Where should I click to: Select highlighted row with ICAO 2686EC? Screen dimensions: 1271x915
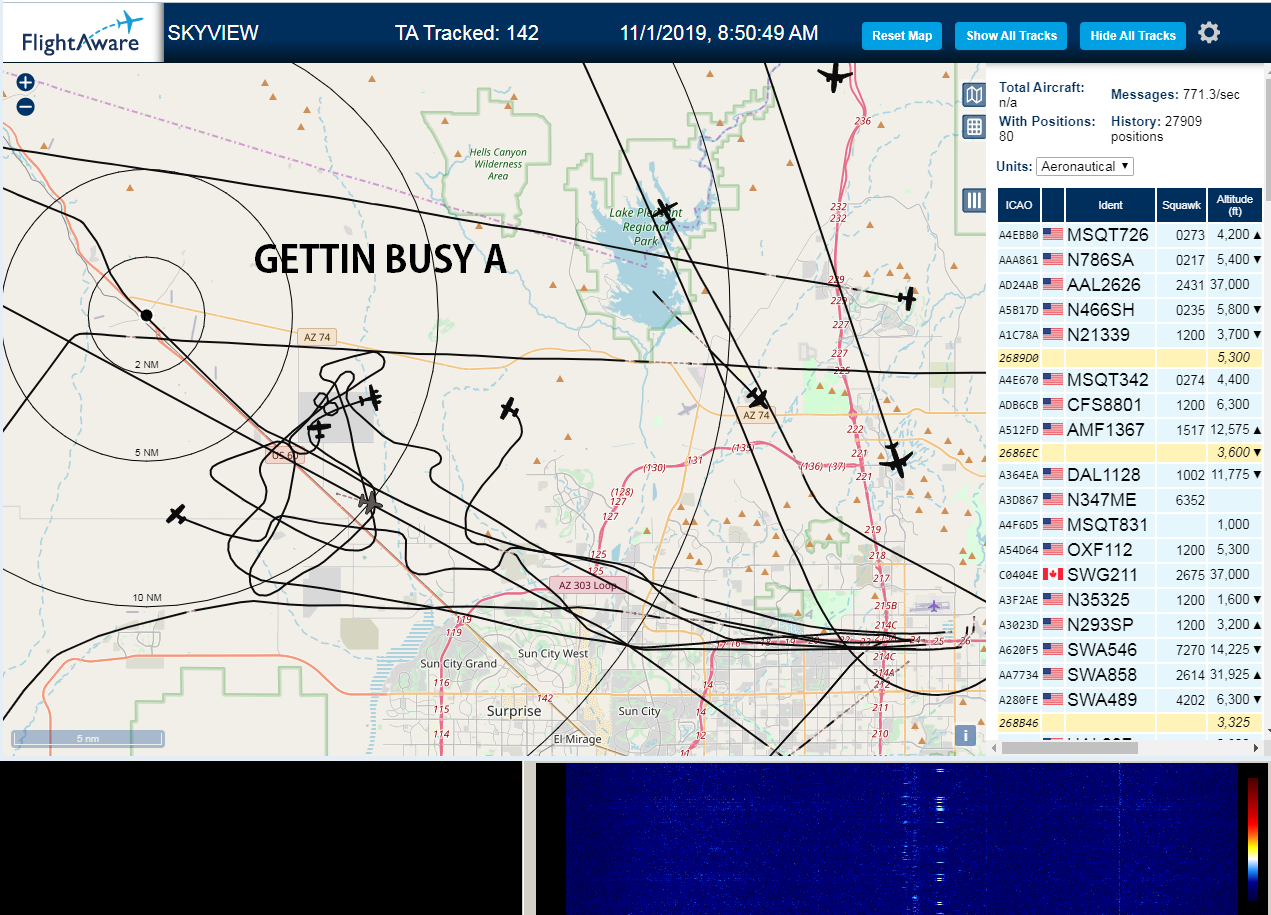tap(1130, 452)
